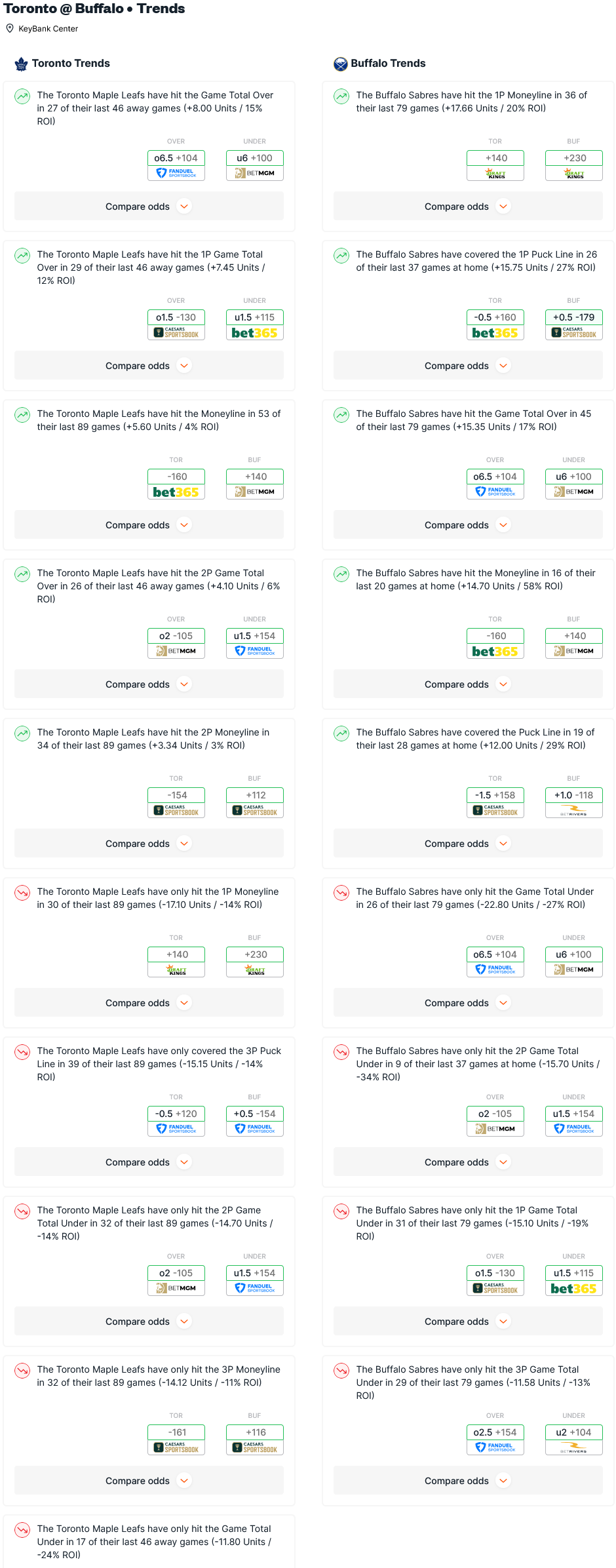Click the Toronto Trends heading
The width and height of the screenshot is (616, 1568).
click(71, 64)
